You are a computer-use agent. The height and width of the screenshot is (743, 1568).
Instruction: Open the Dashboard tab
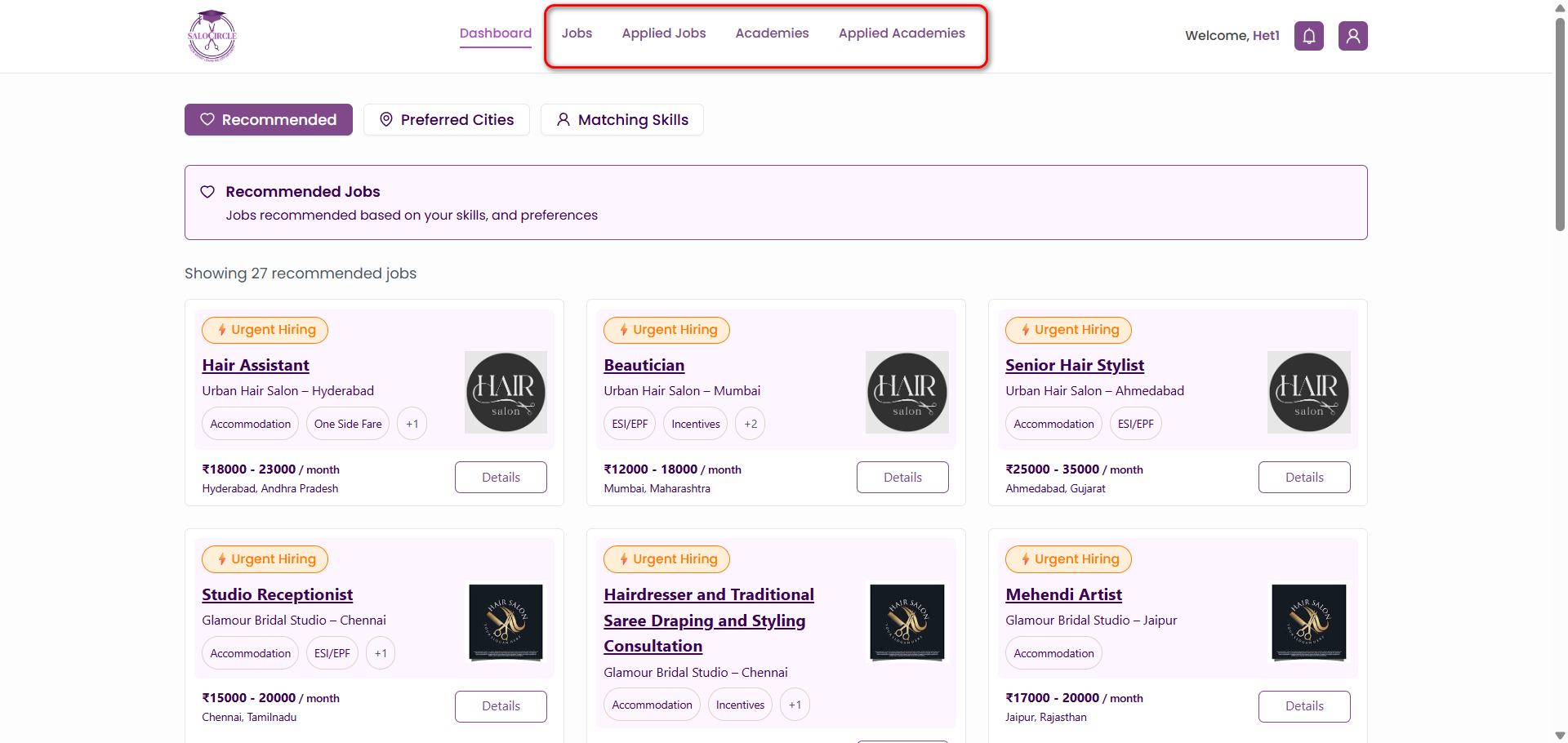496,33
